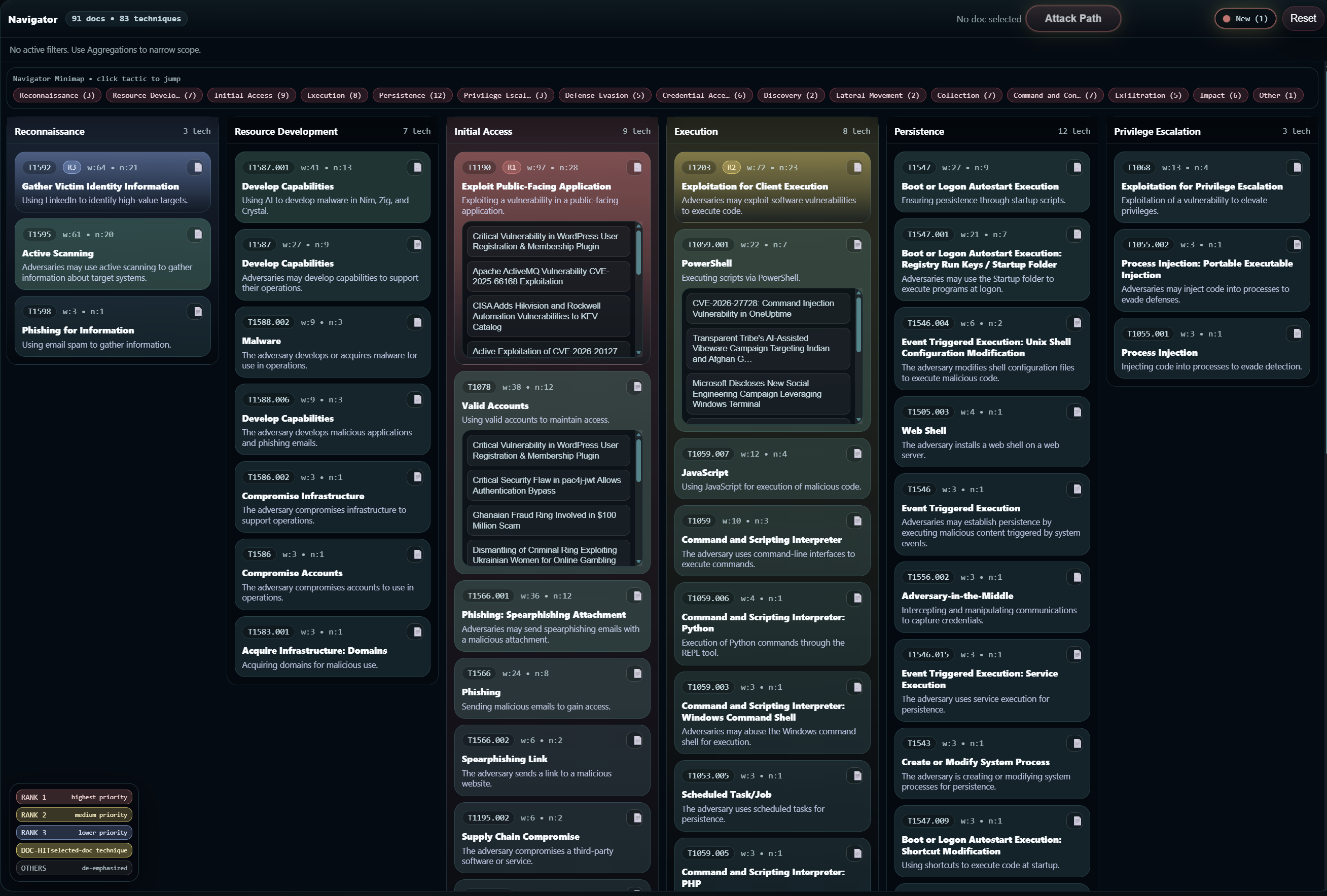Toggle the R2 badge on Exploitation for Client Execution

pyautogui.click(x=731, y=167)
